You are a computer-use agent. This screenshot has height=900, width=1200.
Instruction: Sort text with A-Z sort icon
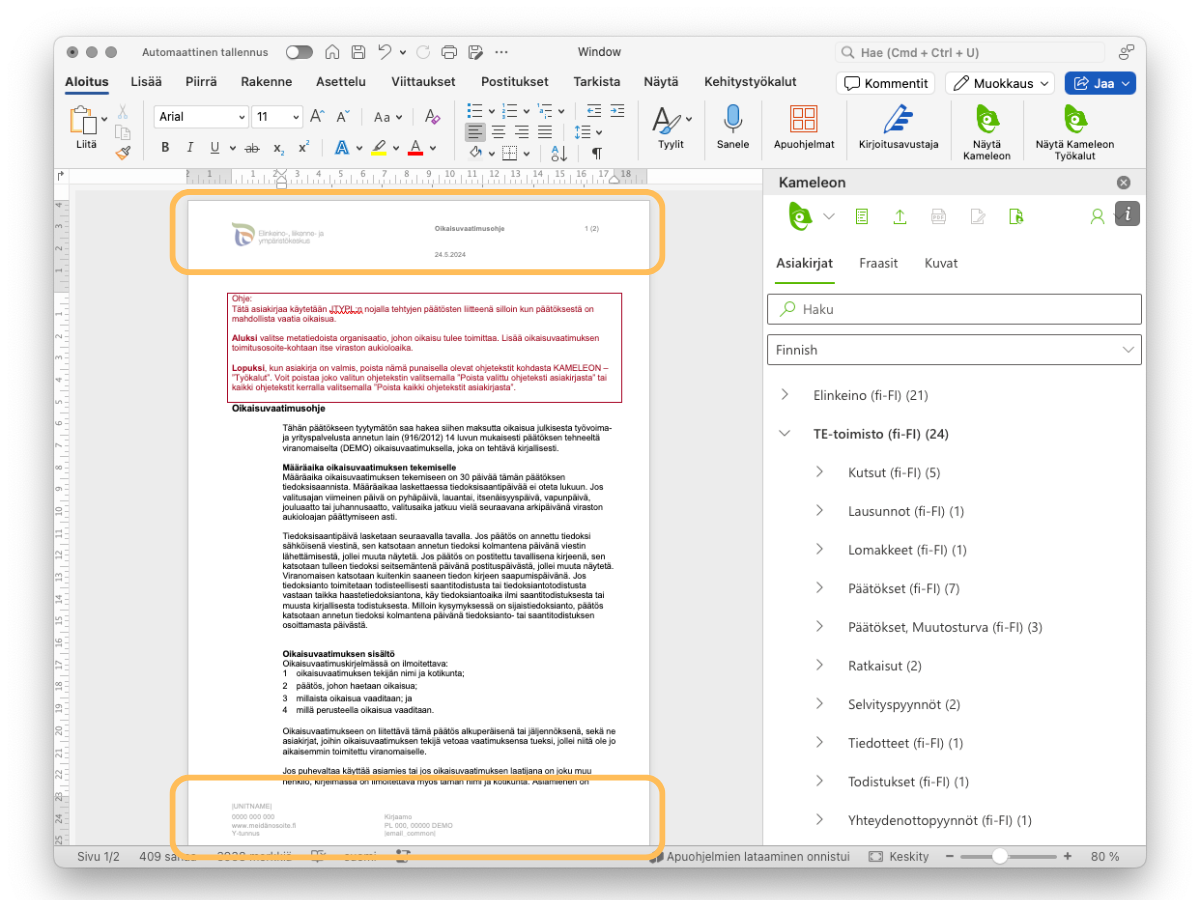tap(559, 153)
